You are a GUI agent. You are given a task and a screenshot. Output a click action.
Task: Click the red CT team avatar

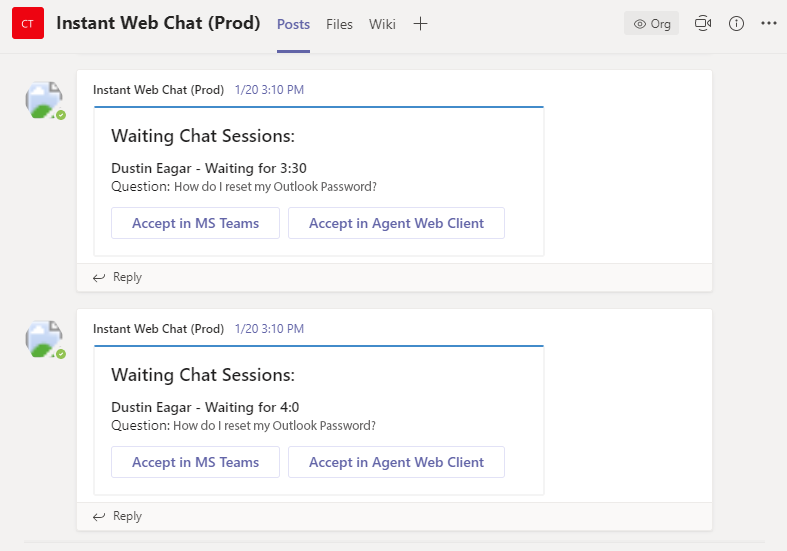click(28, 23)
